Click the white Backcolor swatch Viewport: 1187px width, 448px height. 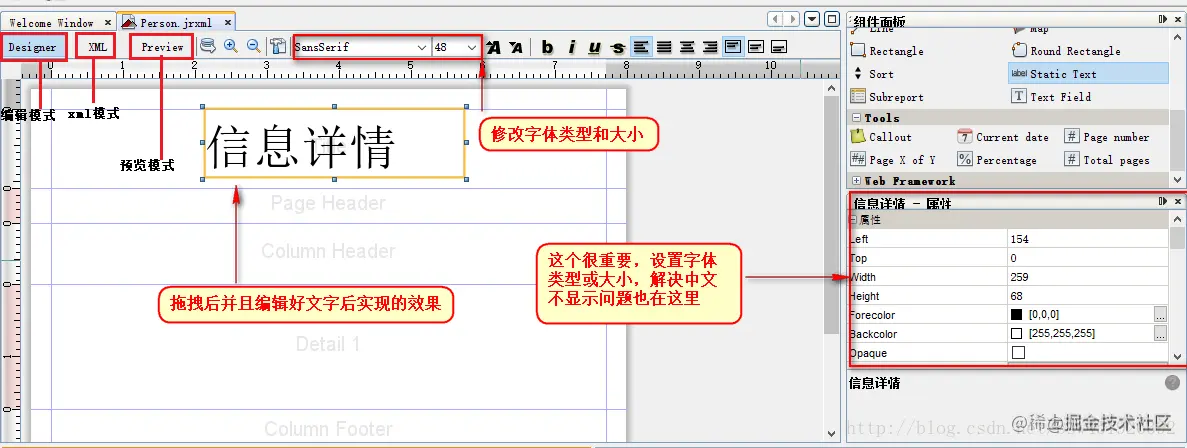1017,333
